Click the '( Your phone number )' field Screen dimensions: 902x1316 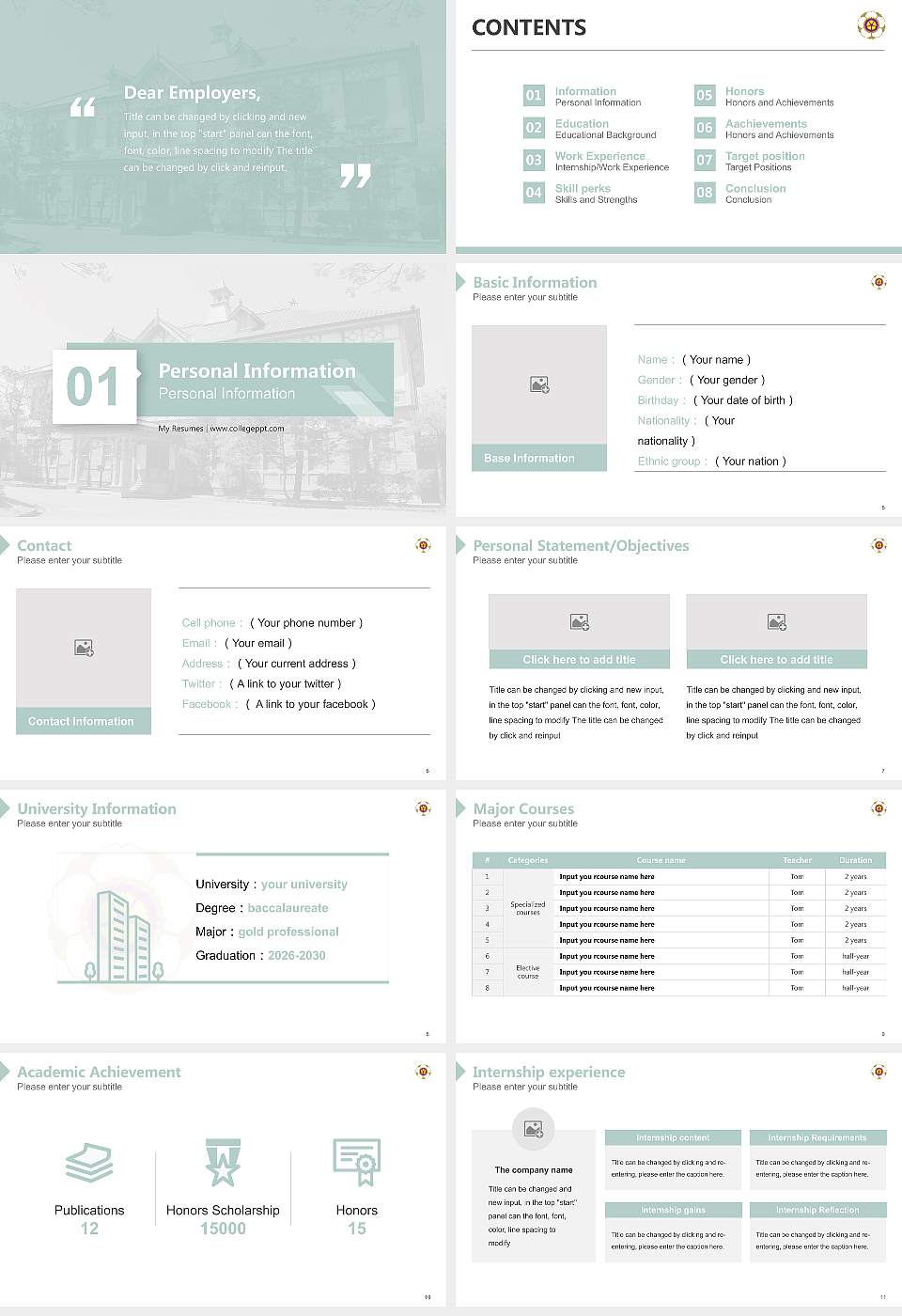(304, 622)
